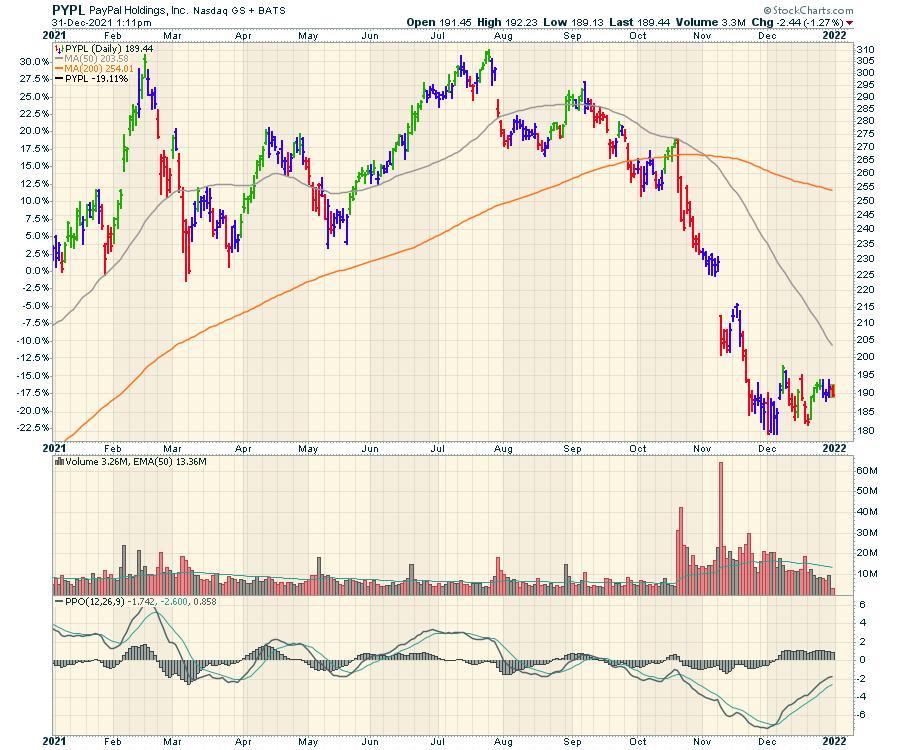Click the volume bars legend icon
This screenshot has width=900, height=750.
pyautogui.click(x=57, y=461)
